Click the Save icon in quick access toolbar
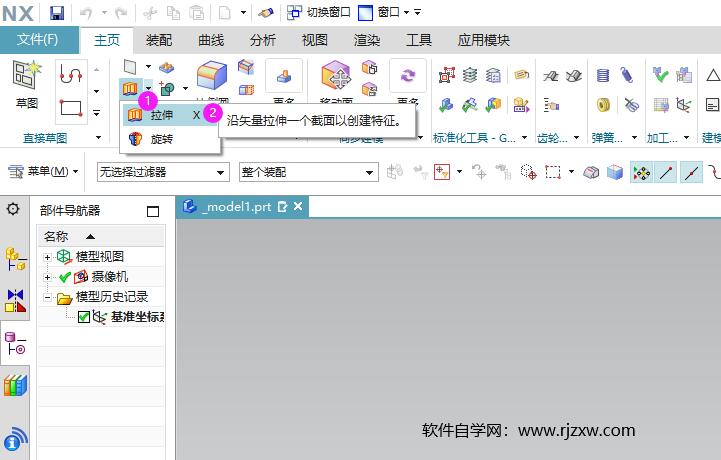This screenshot has width=721, height=460. click(57, 13)
